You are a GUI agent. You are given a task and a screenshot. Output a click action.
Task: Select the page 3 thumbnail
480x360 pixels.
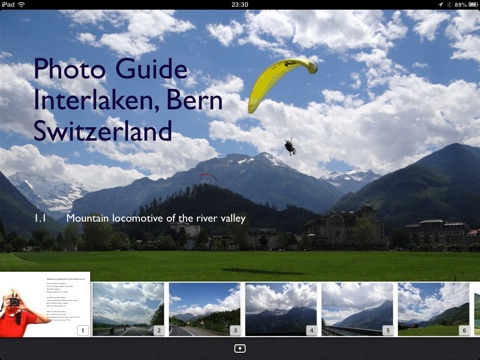(x=205, y=309)
